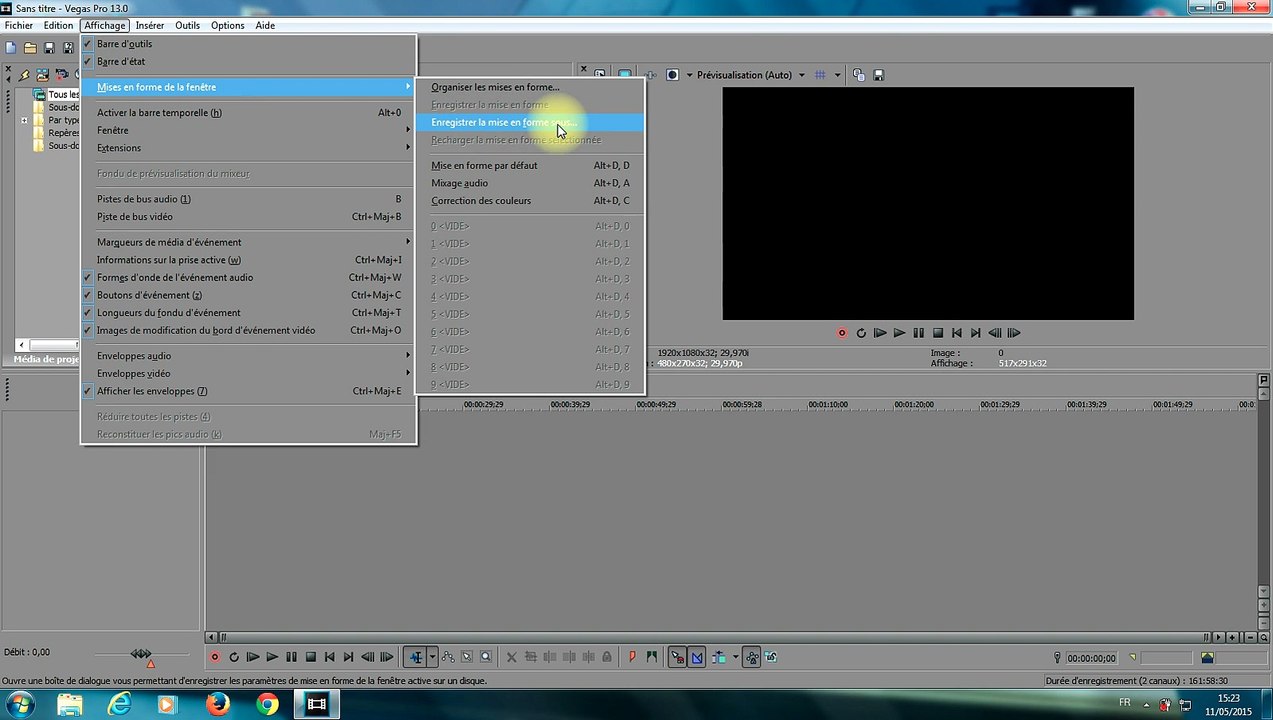This screenshot has width=1273, height=720.
Task: Open Google Chrome from the taskbar
Action: (267, 705)
